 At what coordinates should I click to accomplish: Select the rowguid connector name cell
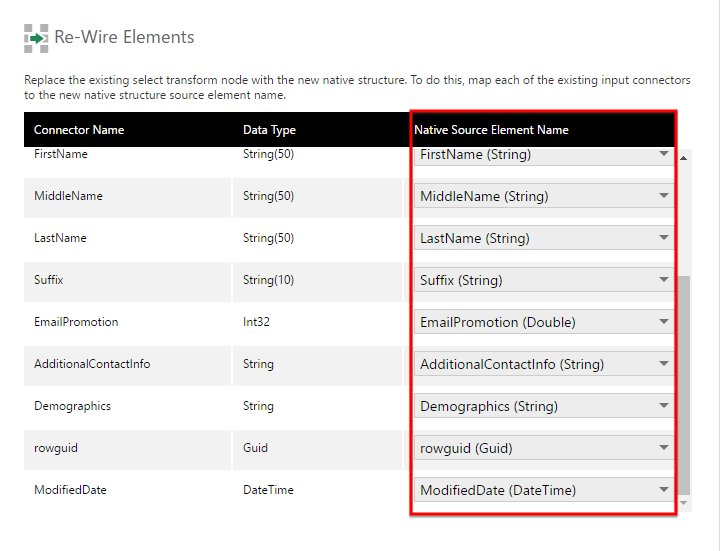(56, 449)
